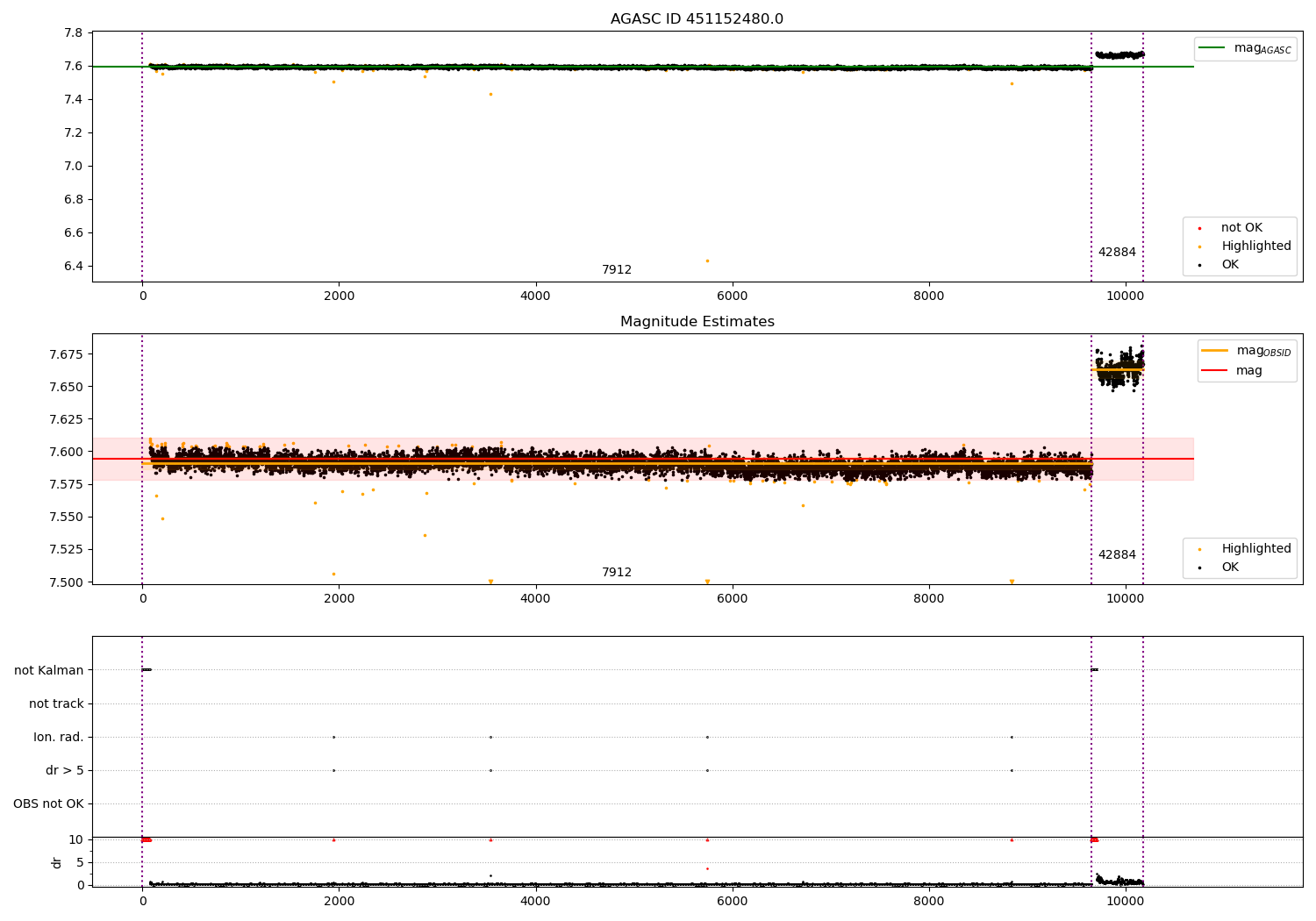The width and height of the screenshot is (1316, 921).
Task: Click the title 'AGASC ID 451152480.0'
Action: point(697,19)
